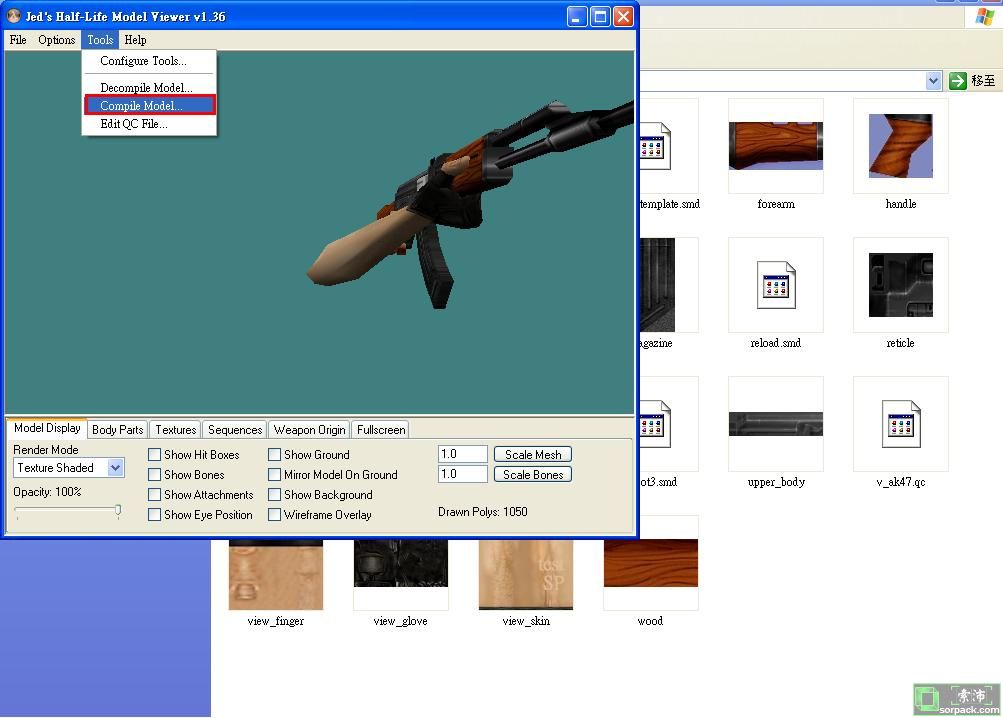Enable Show Ground checkbox
The image size is (1003, 718).
click(x=274, y=454)
